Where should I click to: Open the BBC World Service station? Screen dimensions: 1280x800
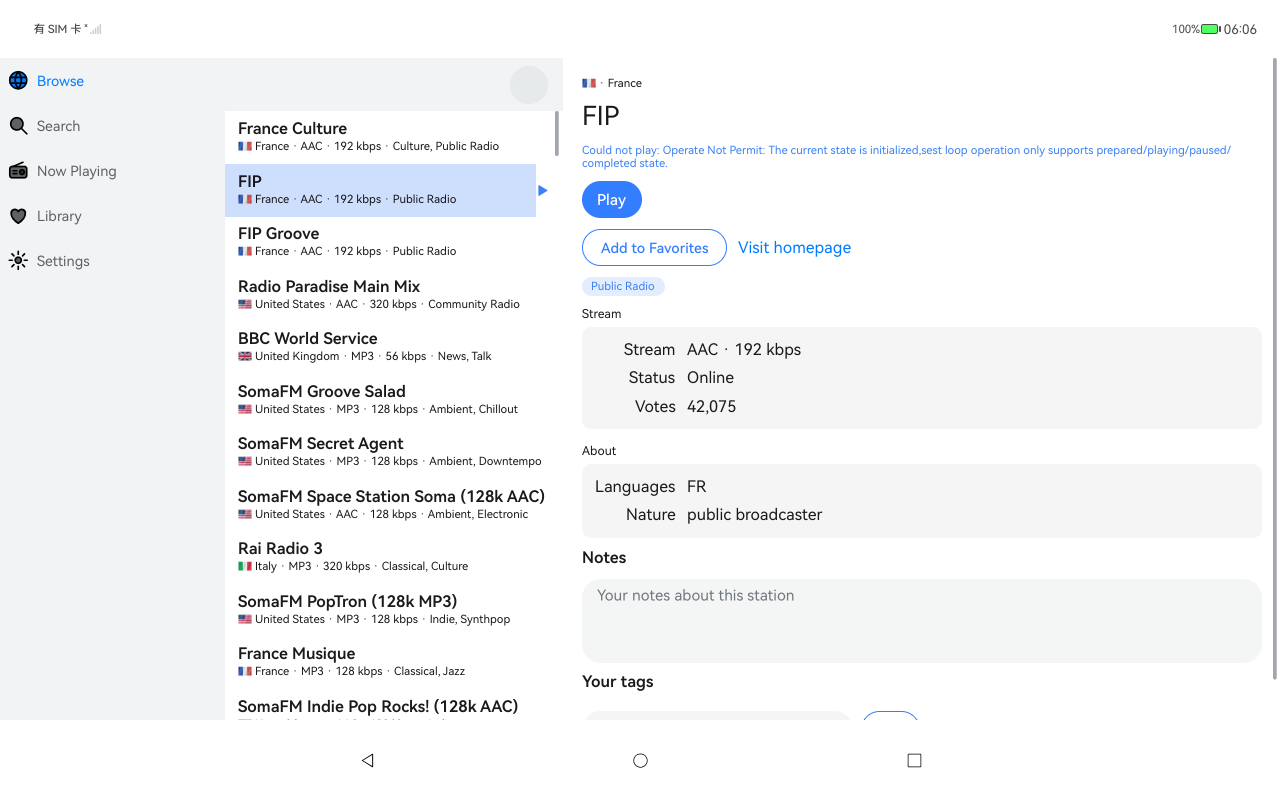click(380, 347)
